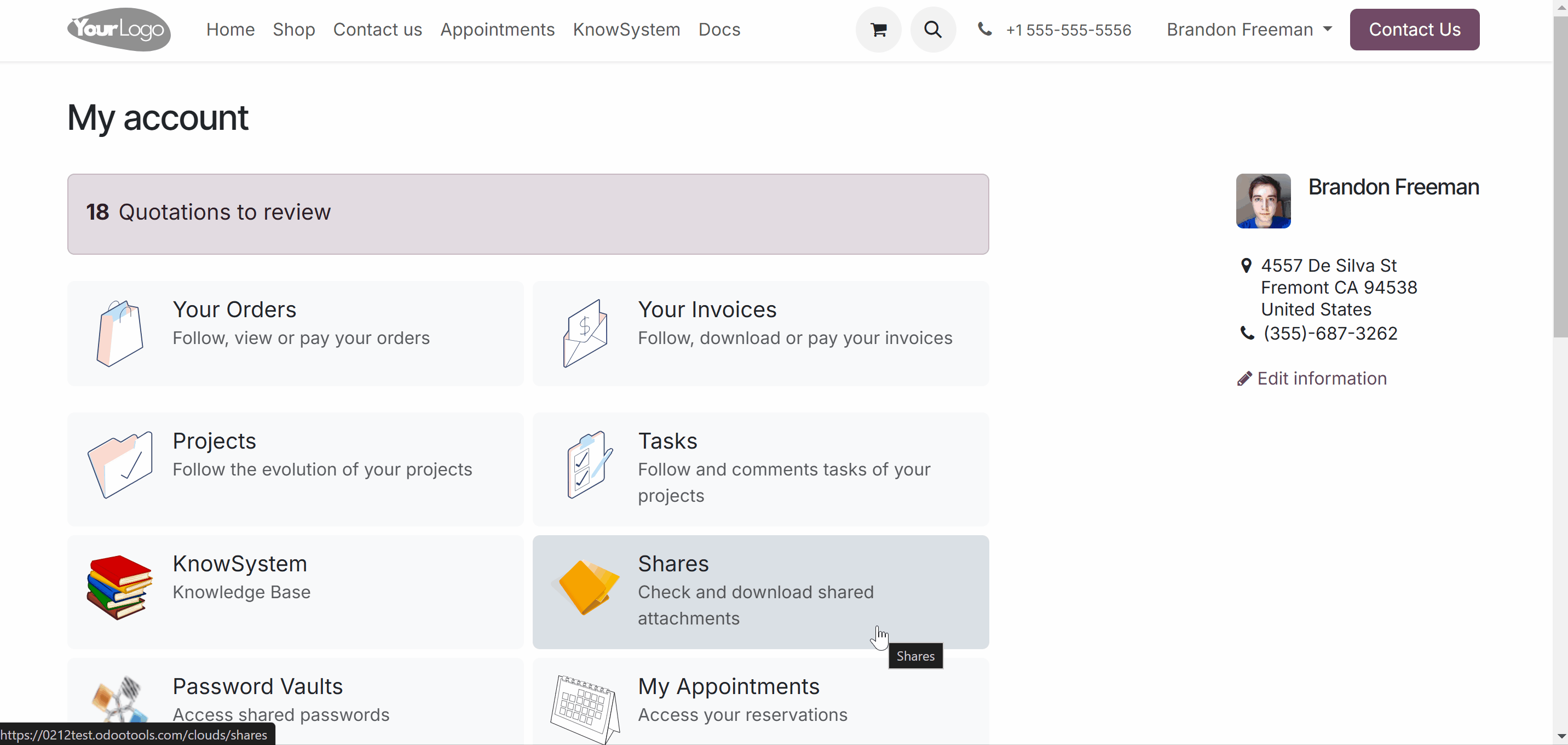Click 'Knowledge Base' description text

[241, 592]
